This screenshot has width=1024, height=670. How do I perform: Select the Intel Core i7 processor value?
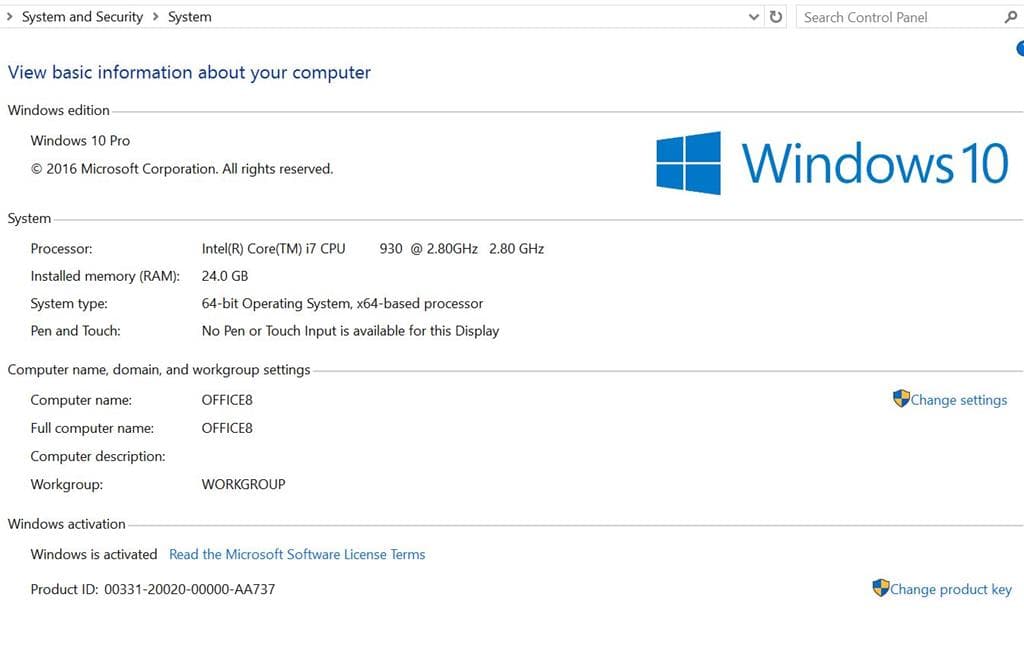372,249
